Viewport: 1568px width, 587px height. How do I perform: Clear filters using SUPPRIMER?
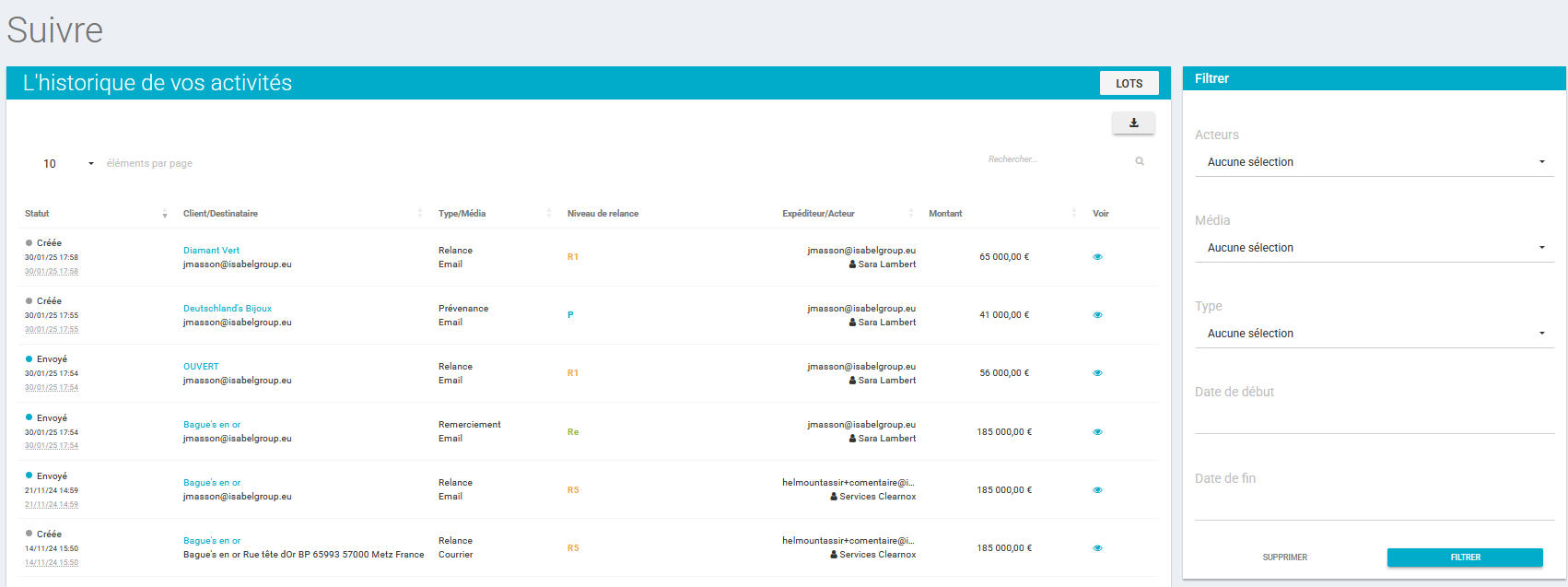coord(1284,558)
